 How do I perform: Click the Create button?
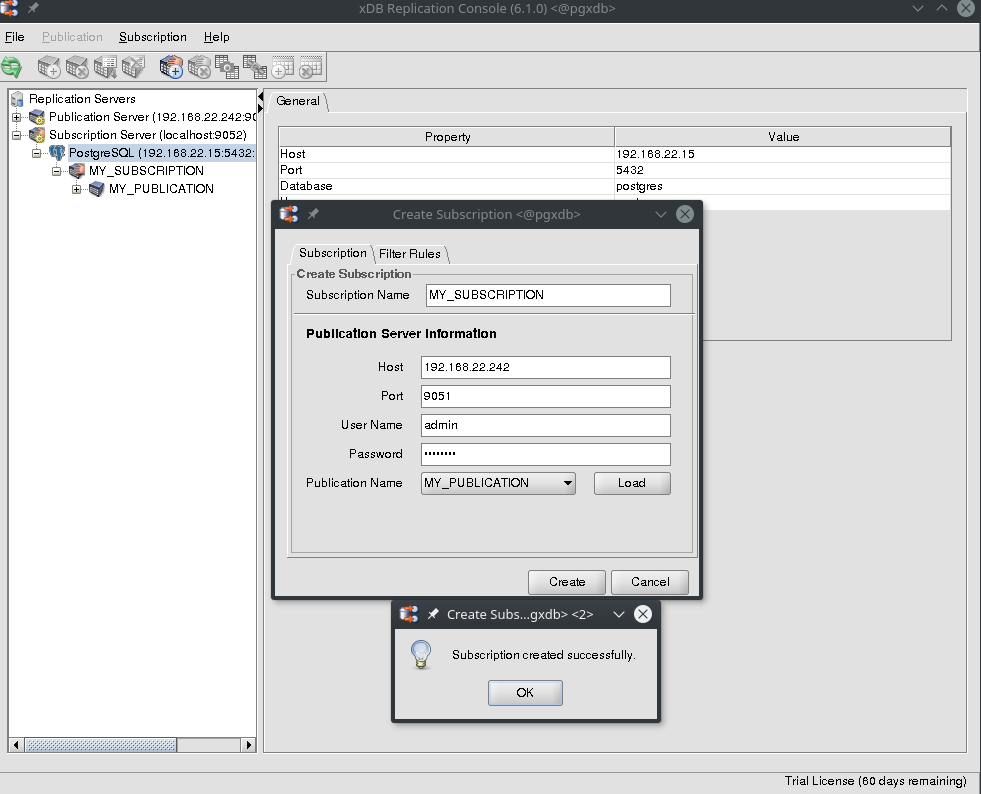tap(567, 582)
